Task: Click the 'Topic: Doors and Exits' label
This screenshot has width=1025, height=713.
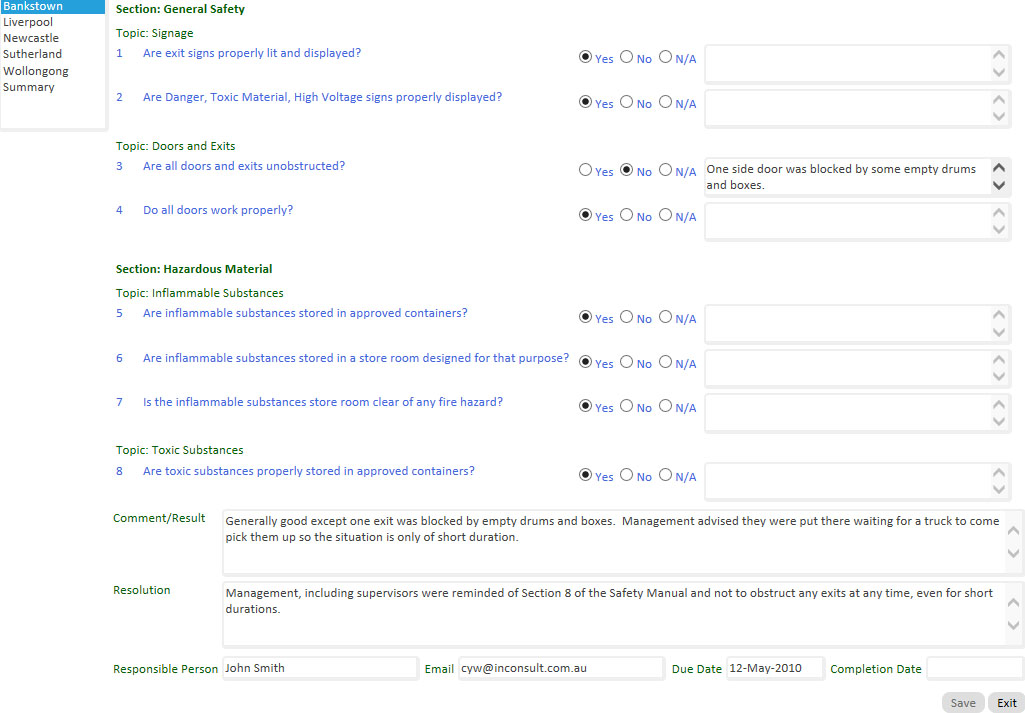Action: point(176,146)
